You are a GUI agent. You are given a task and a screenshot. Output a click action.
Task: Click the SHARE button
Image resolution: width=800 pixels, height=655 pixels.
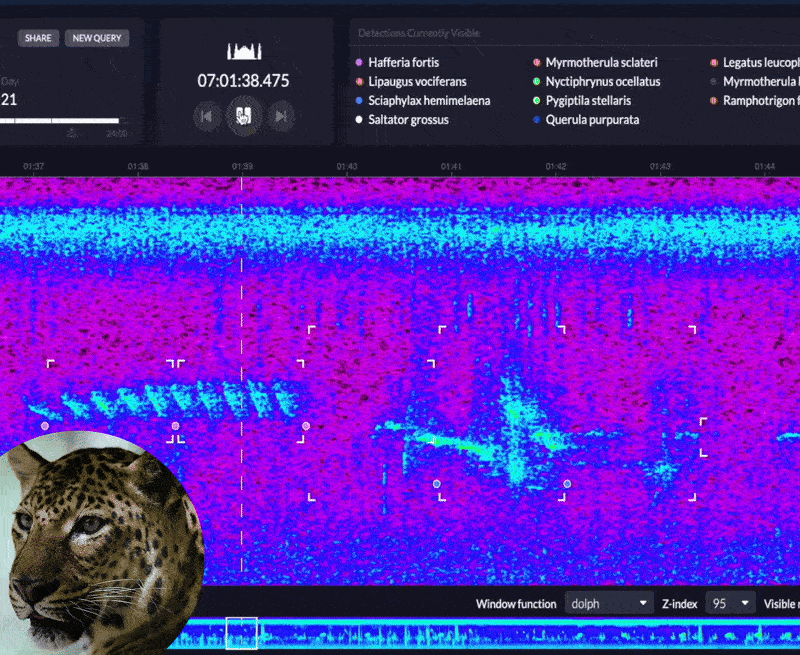tap(38, 38)
